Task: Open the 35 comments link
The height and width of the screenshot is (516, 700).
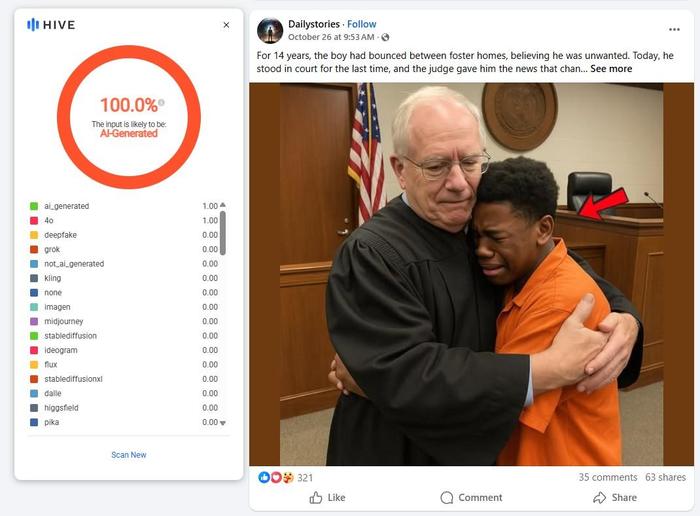Action: click(608, 477)
